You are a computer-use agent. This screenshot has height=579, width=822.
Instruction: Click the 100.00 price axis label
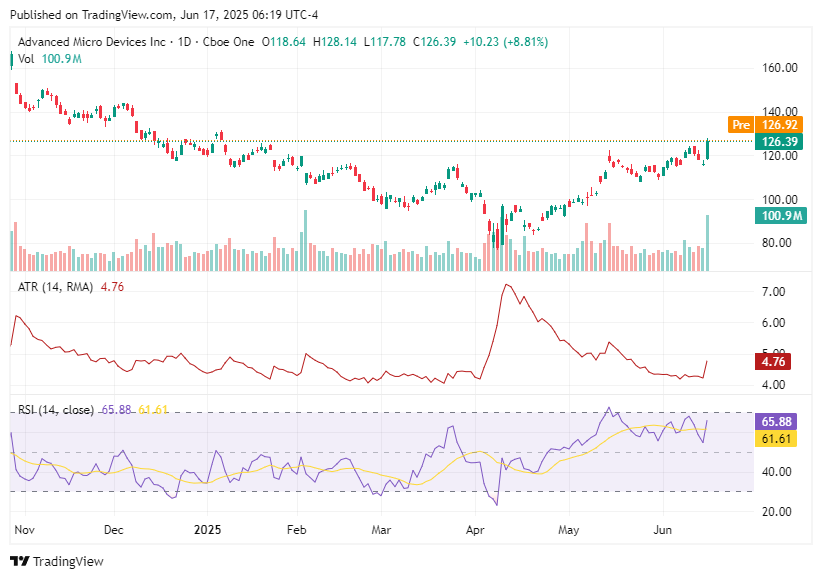click(x=780, y=199)
